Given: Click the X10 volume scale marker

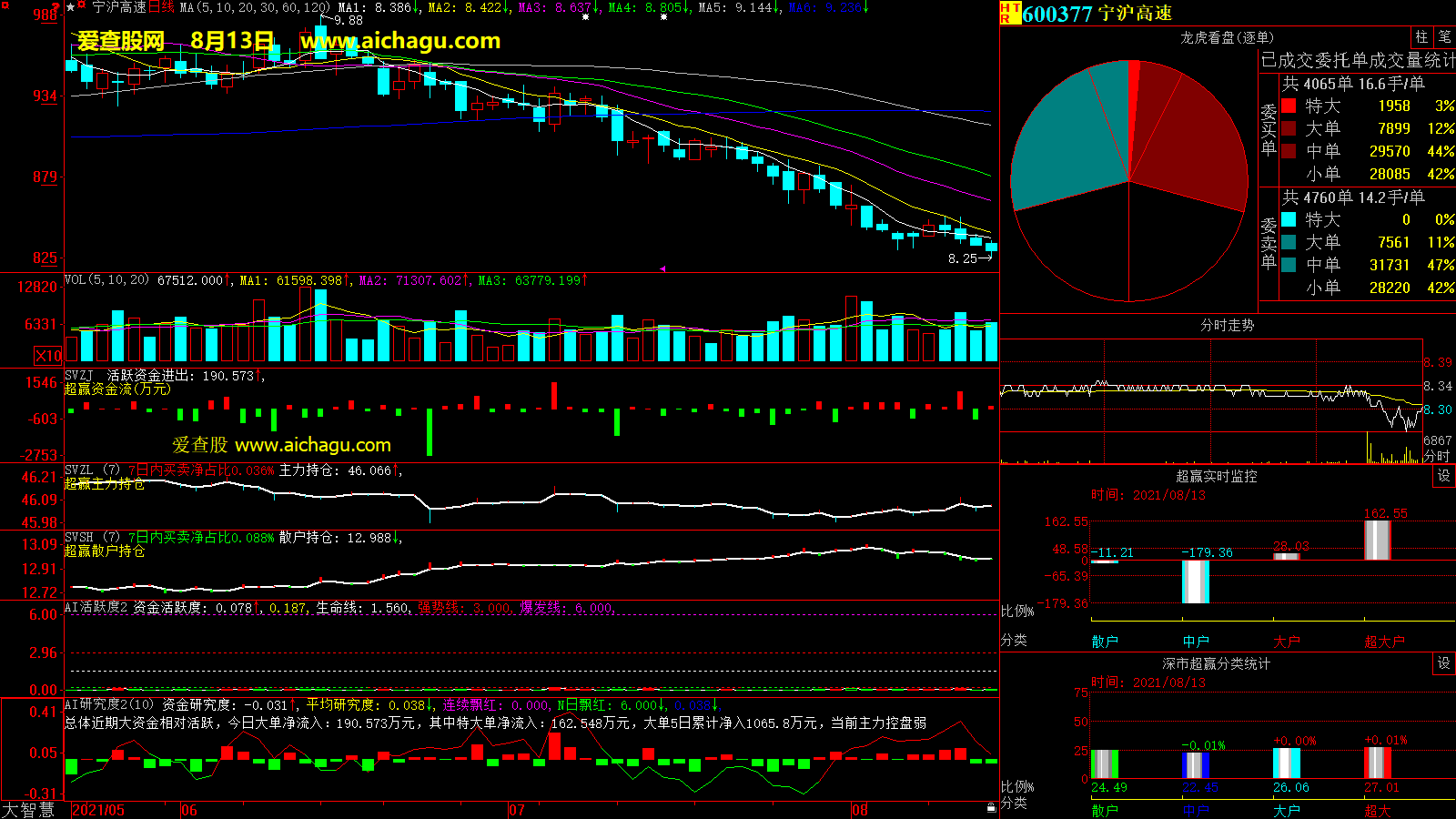Looking at the screenshot, I should [48, 356].
